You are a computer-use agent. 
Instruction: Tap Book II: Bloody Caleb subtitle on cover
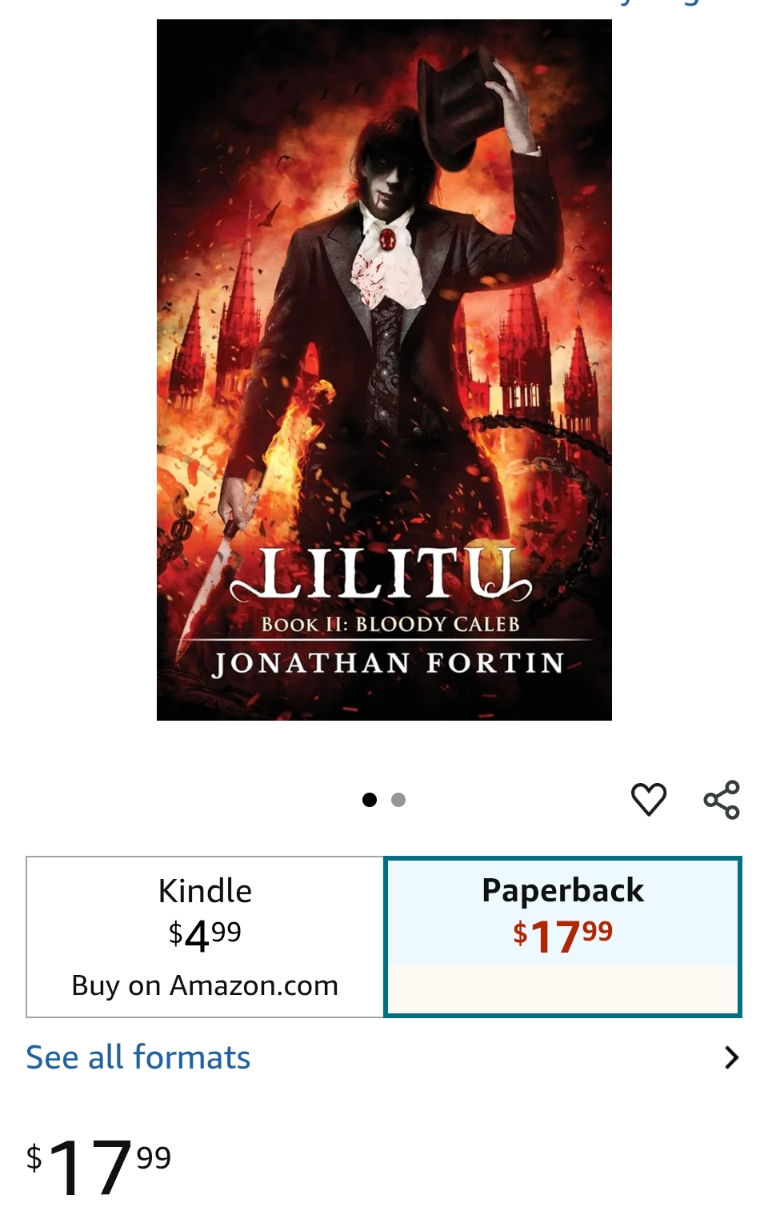click(391, 625)
